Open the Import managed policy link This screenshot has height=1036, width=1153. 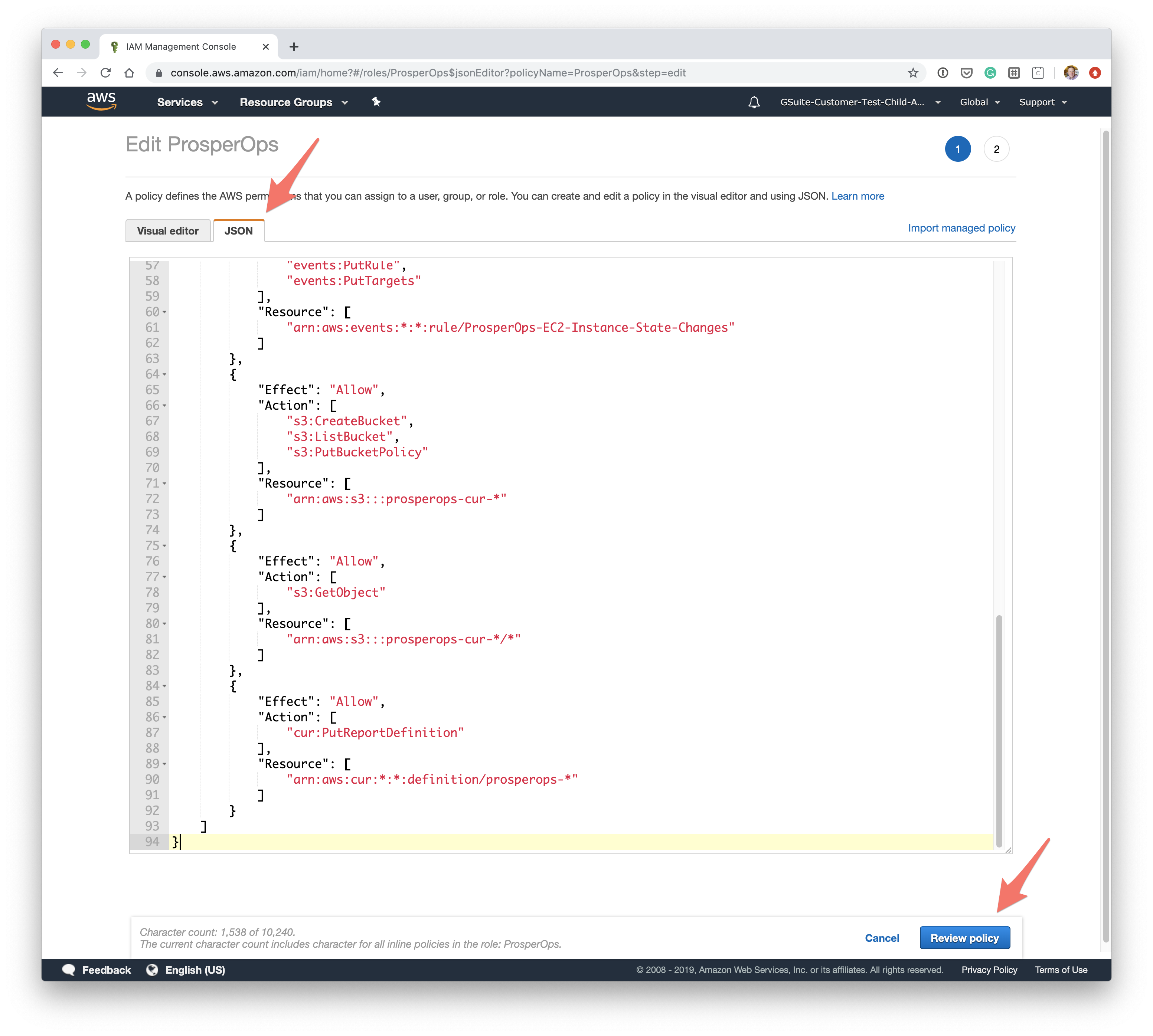tap(961, 228)
